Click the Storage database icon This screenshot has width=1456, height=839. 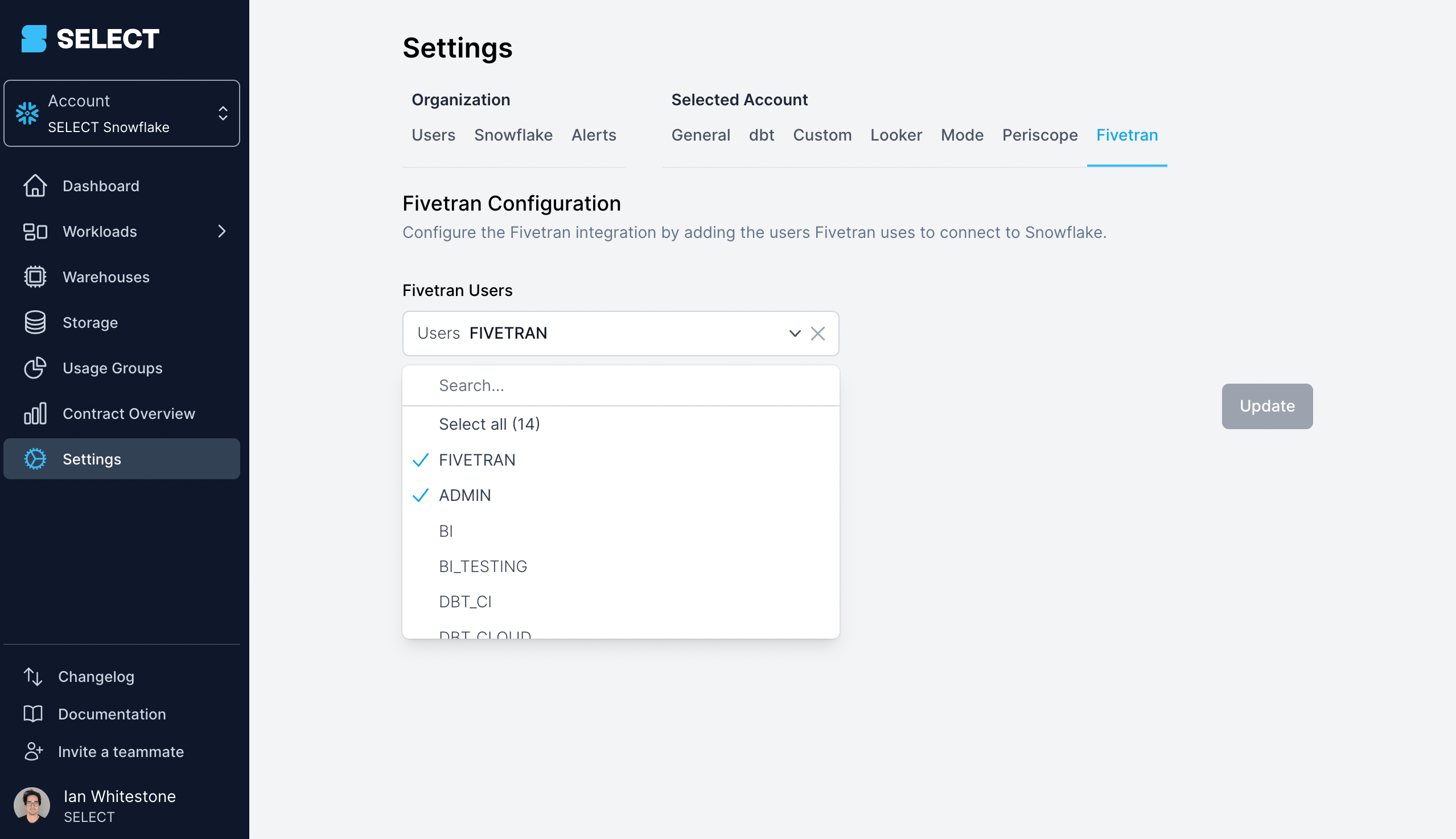(x=35, y=322)
